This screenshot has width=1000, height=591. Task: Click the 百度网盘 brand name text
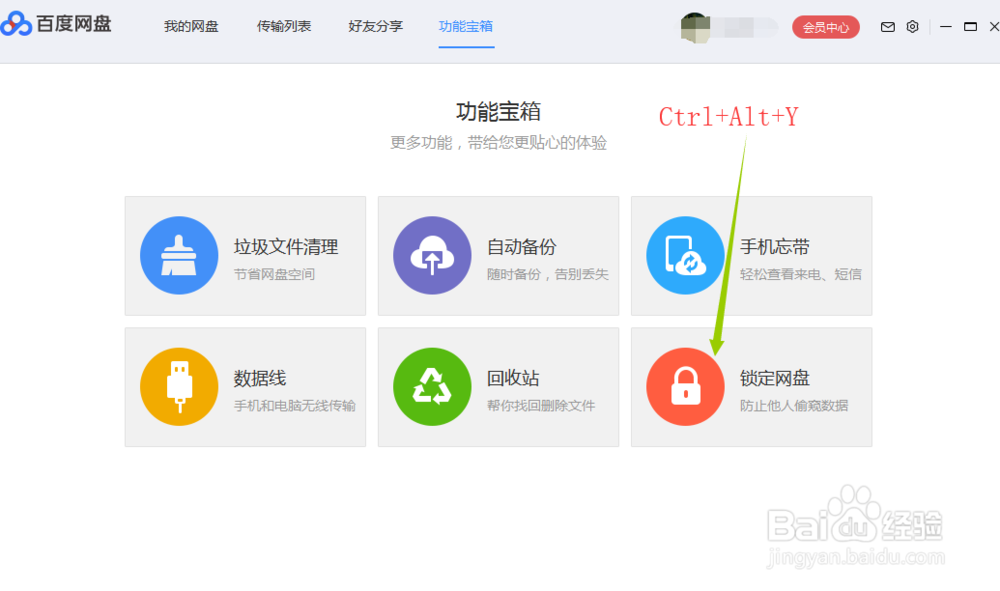(x=74, y=24)
